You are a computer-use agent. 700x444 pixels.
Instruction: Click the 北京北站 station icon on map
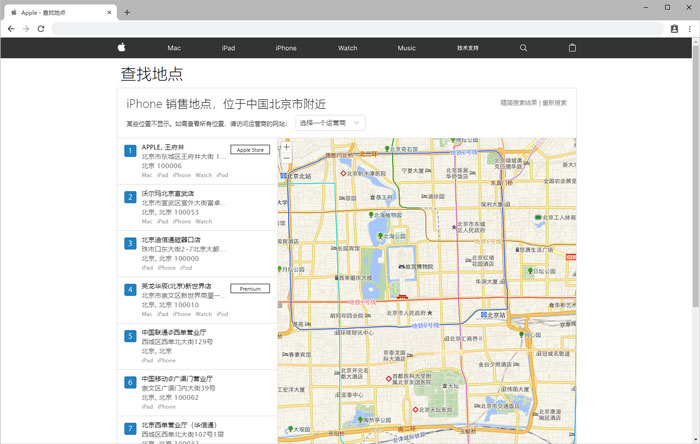tap(283, 176)
